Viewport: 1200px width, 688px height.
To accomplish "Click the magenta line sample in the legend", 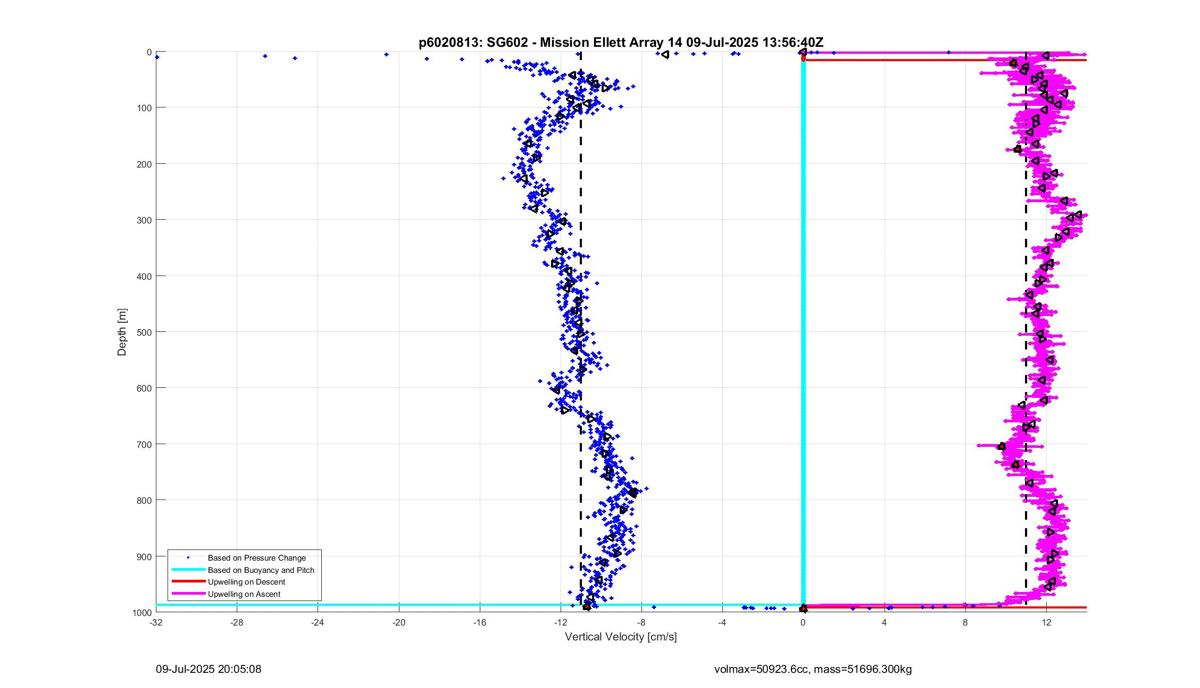I will (x=187, y=594).
